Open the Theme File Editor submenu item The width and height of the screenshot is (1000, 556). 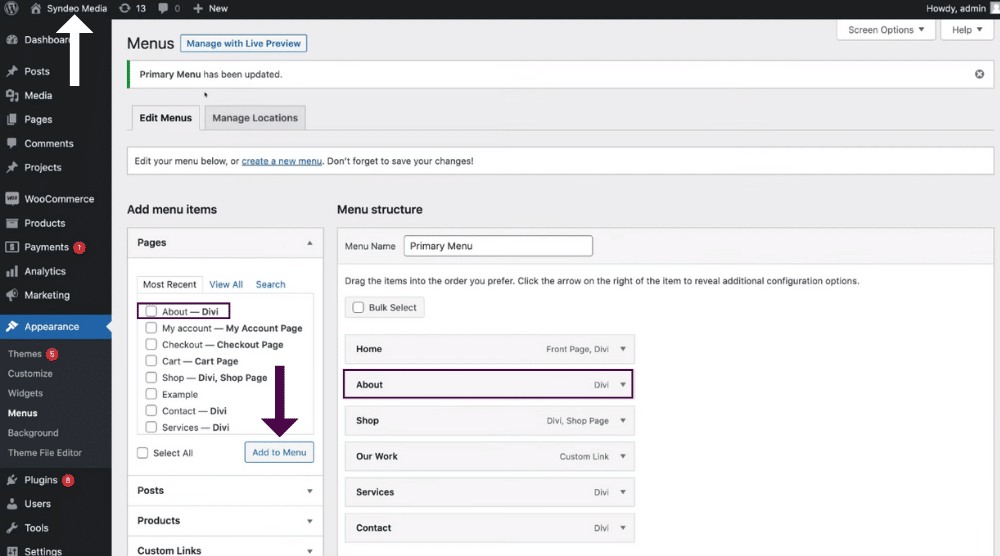click(x=45, y=453)
